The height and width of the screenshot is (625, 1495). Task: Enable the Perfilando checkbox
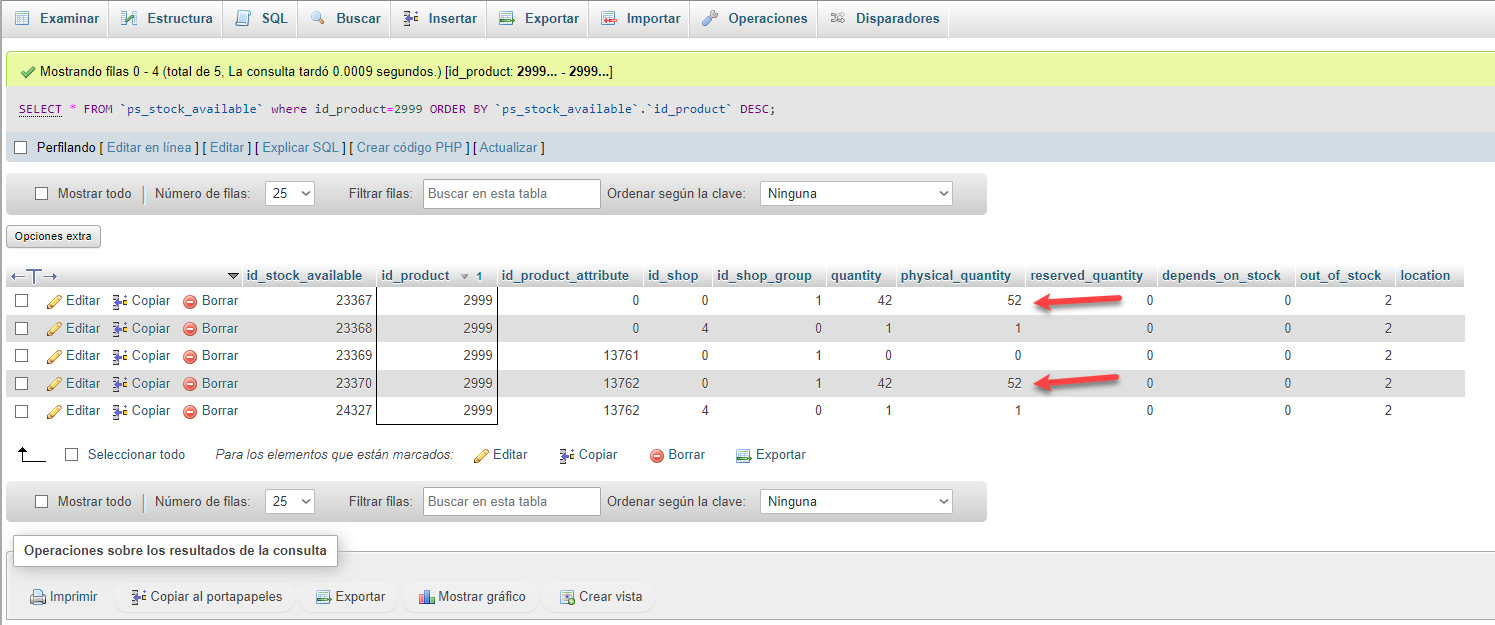20,147
